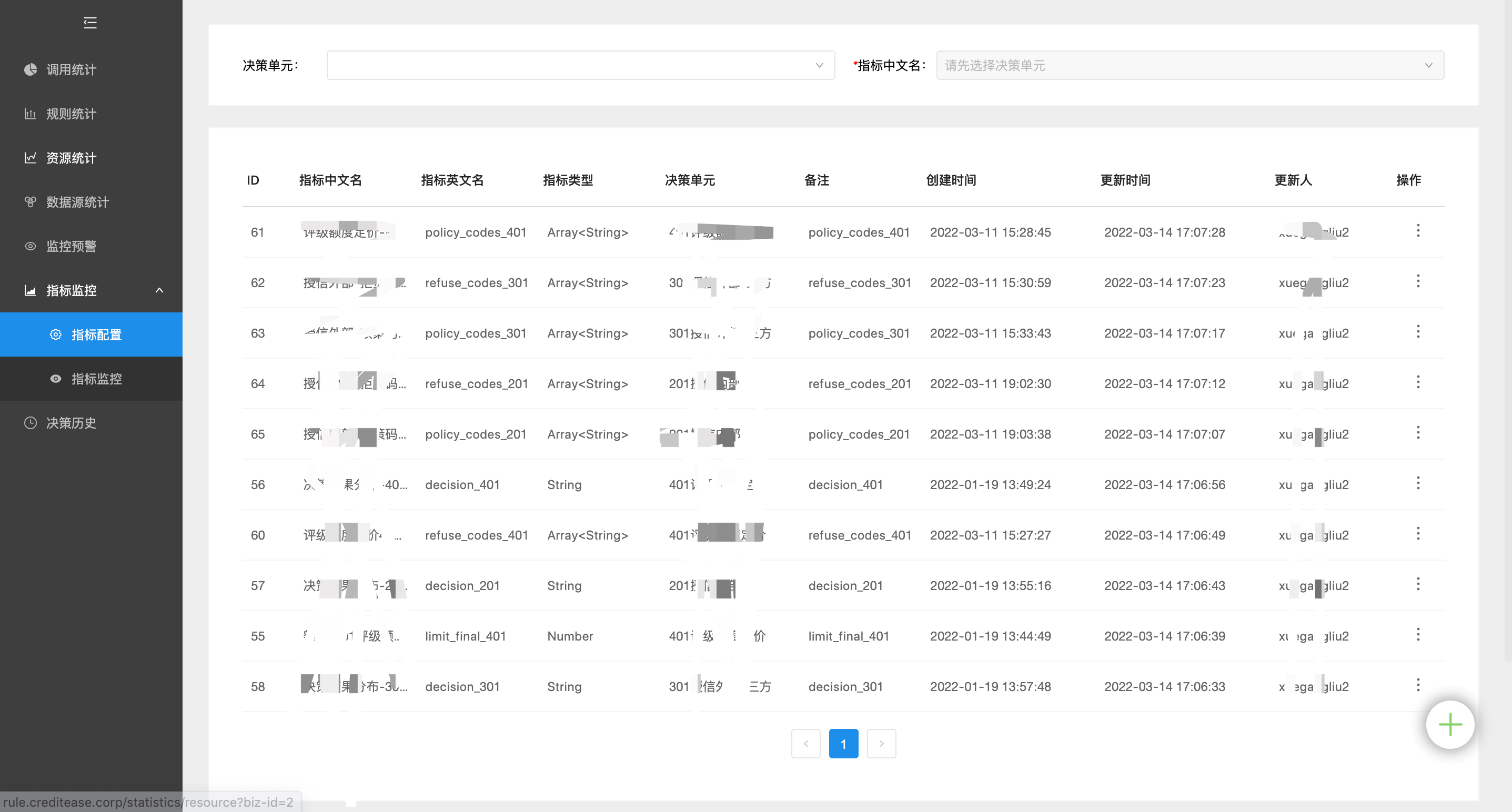Open the 监控预警 menu

91,247
